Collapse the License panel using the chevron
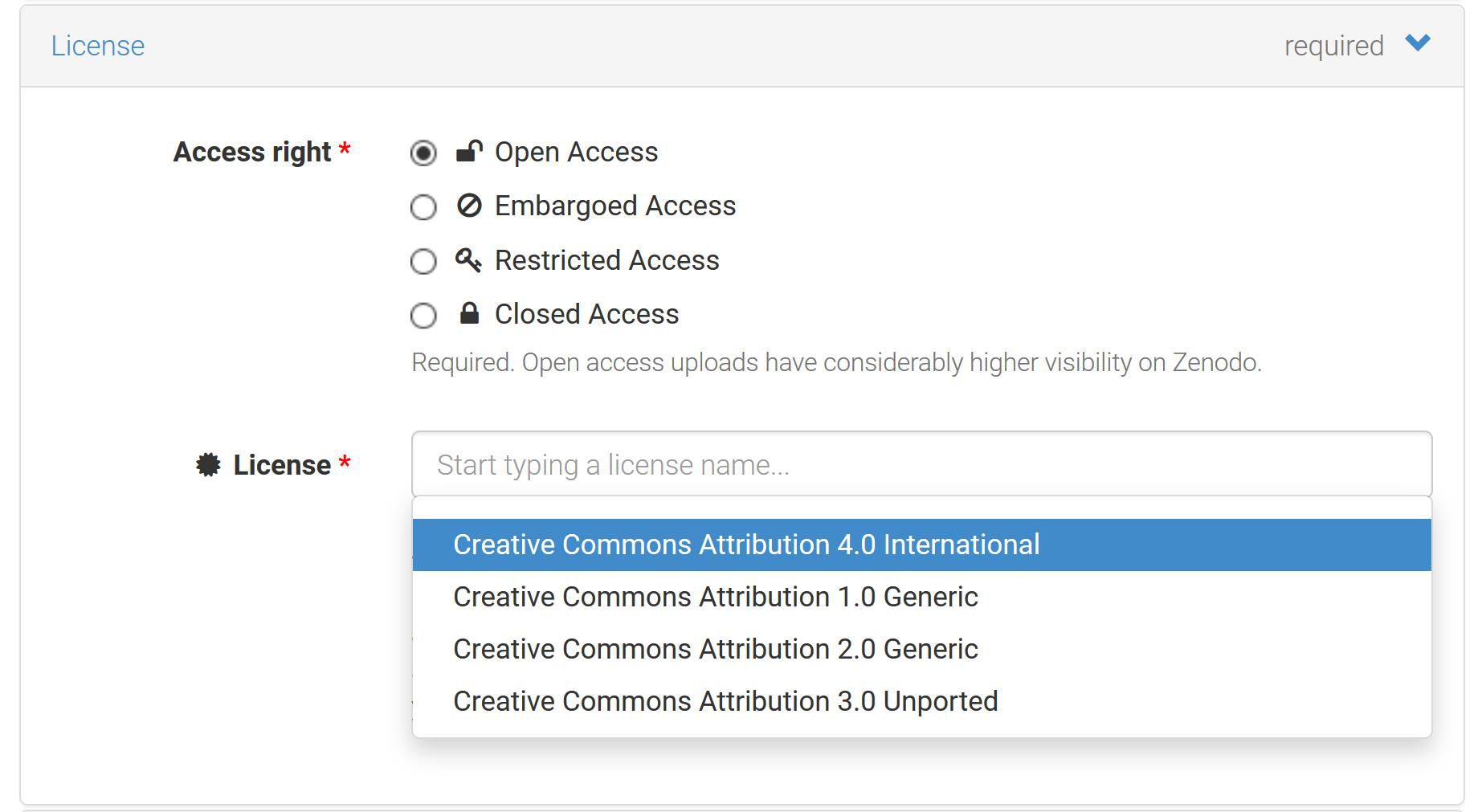 coord(1418,43)
